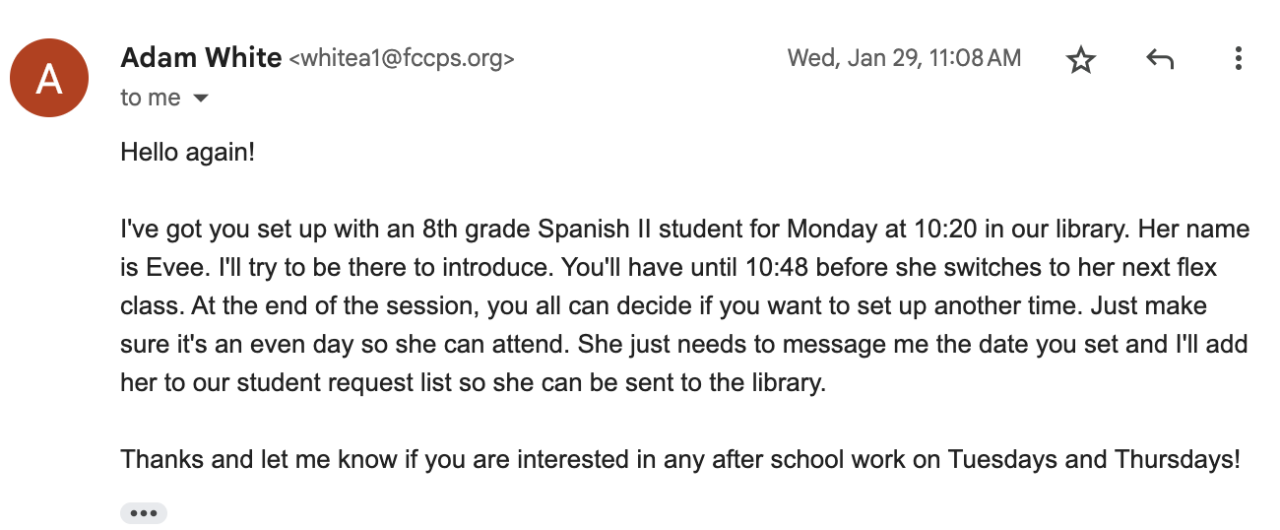
Task: Star this email from Adam White
Action: coord(1080,60)
